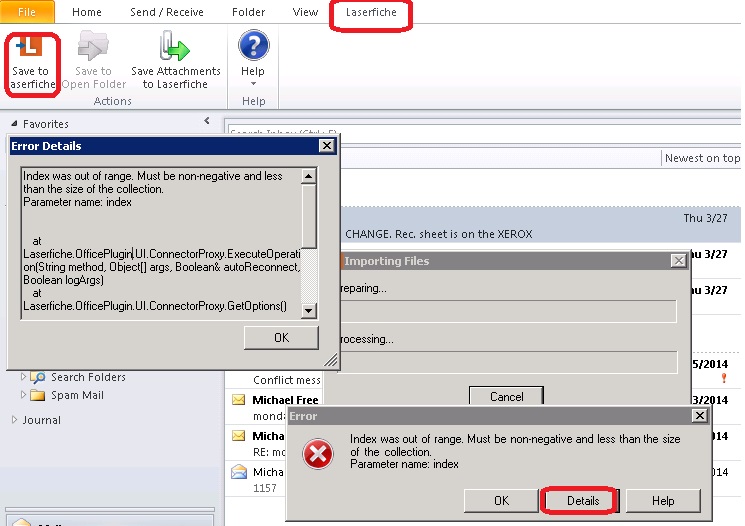Select the Laserfiche ribbon tab
The width and height of the screenshot is (745, 526).
coord(371,12)
